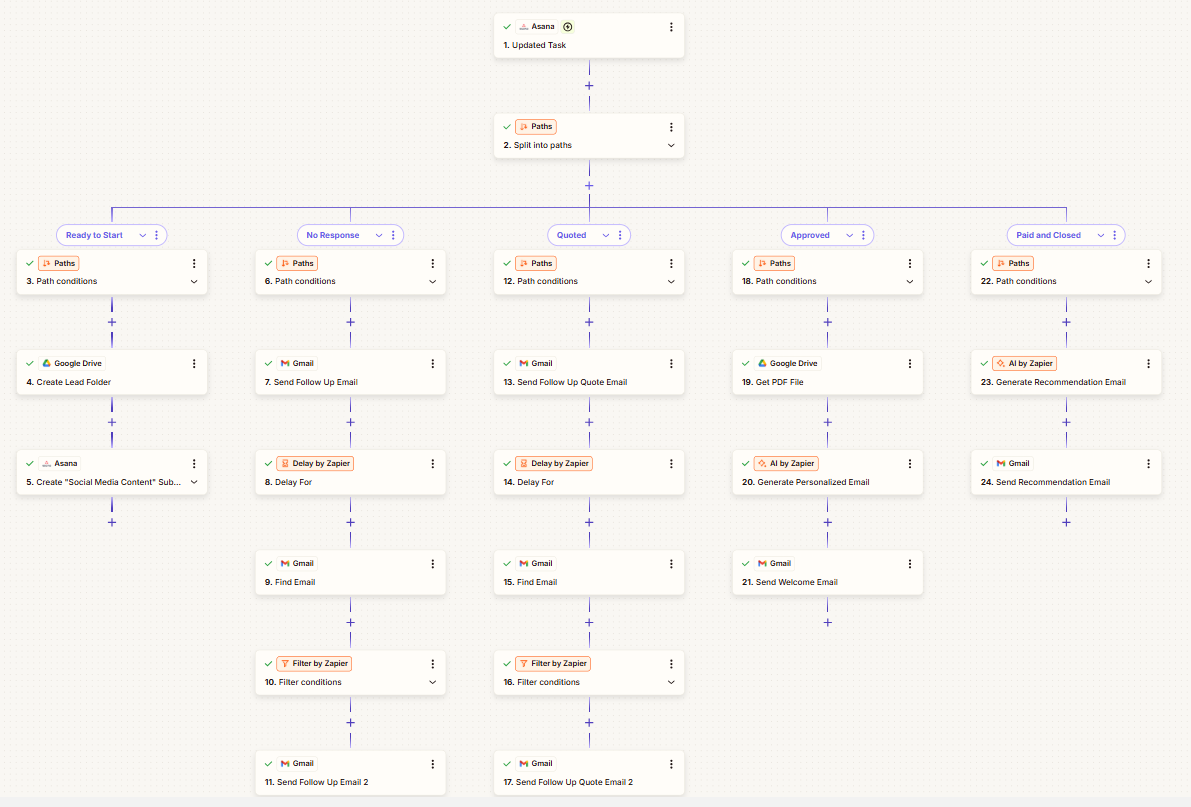Expand step 3 Path conditions chevron
The height and width of the screenshot is (807, 1191).
pos(194,282)
